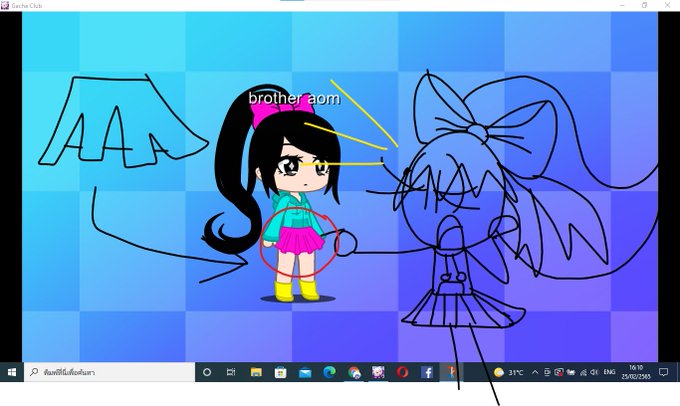
Task: Launch Opera browser from the taskbar
Action: tap(402, 372)
